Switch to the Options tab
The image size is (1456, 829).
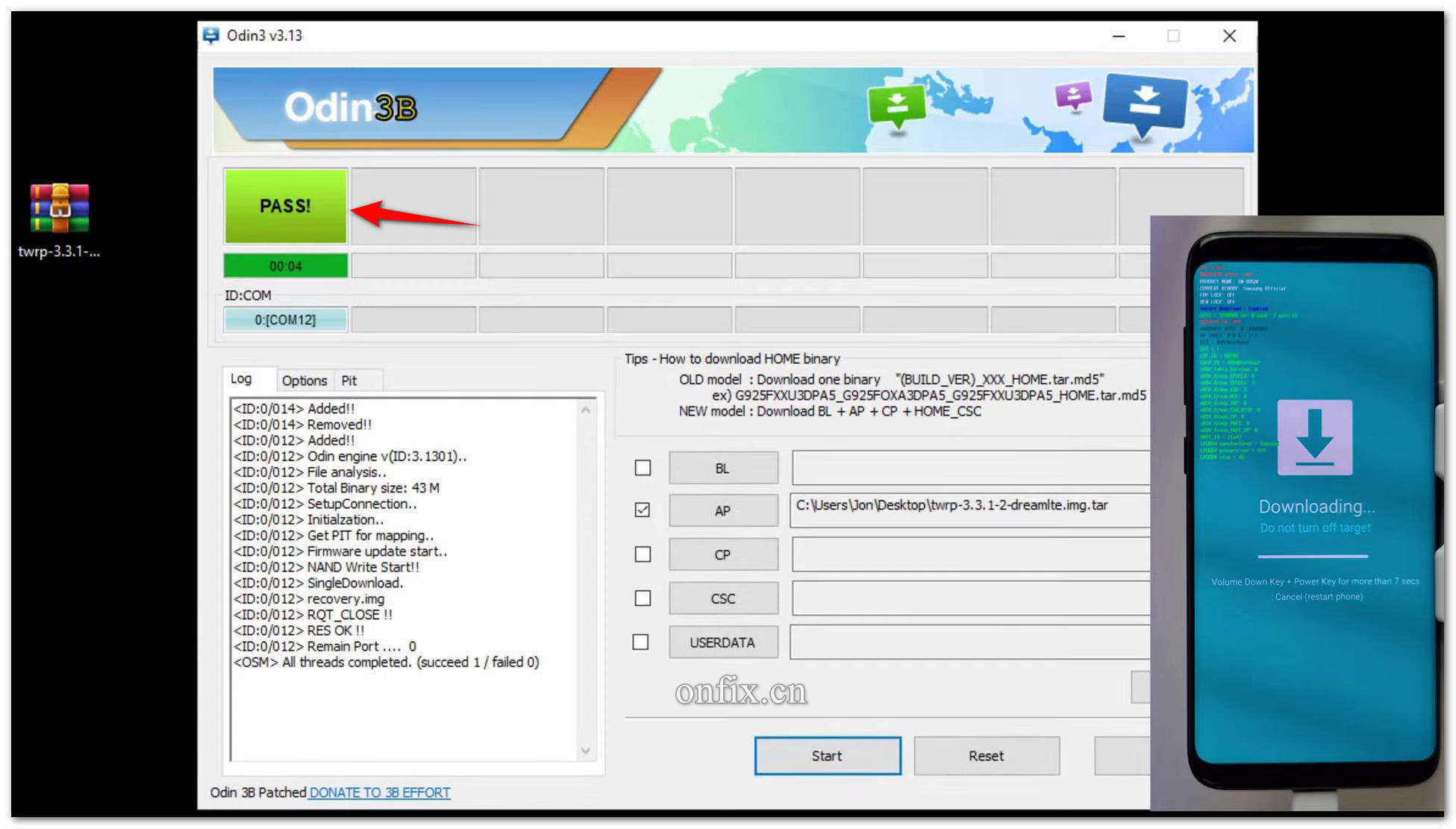tap(304, 381)
